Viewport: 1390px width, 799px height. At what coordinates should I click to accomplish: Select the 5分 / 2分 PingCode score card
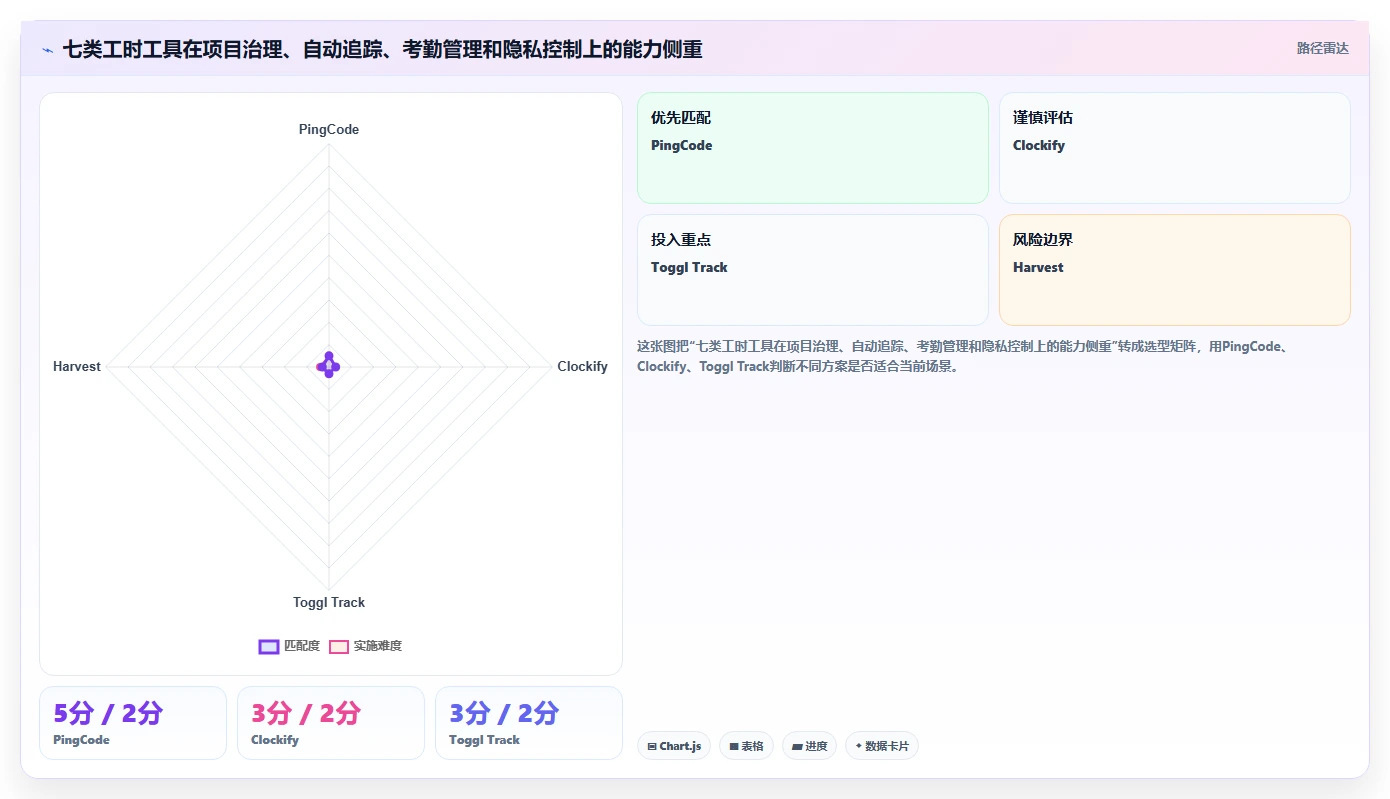click(133, 723)
